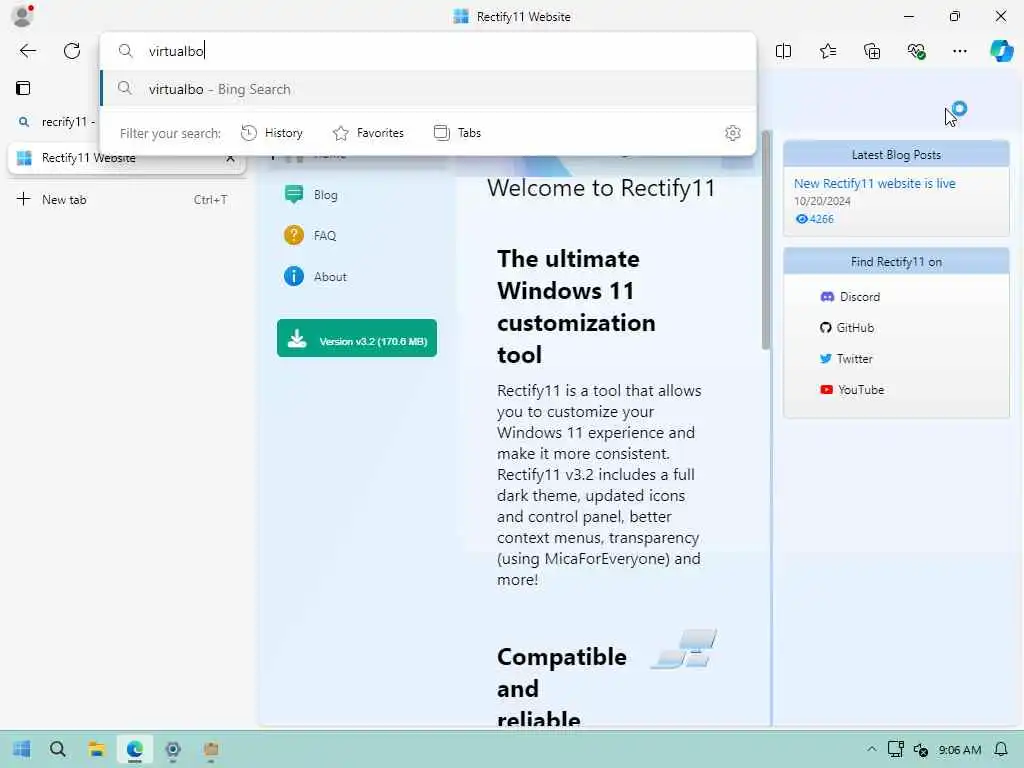Switch to the recrify11 search tab
The width and height of the screenshot is (1024, 768).
pos(59,122)
